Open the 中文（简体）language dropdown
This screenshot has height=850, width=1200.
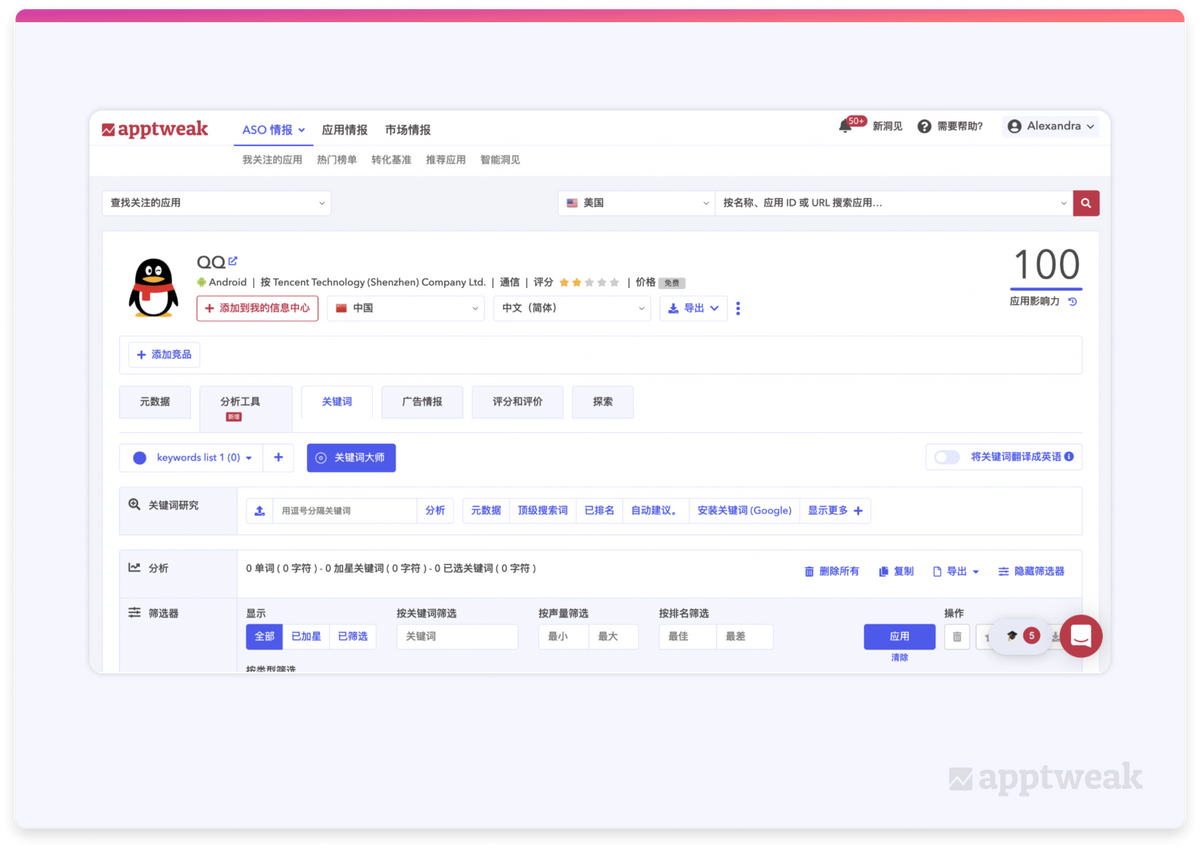572,308
